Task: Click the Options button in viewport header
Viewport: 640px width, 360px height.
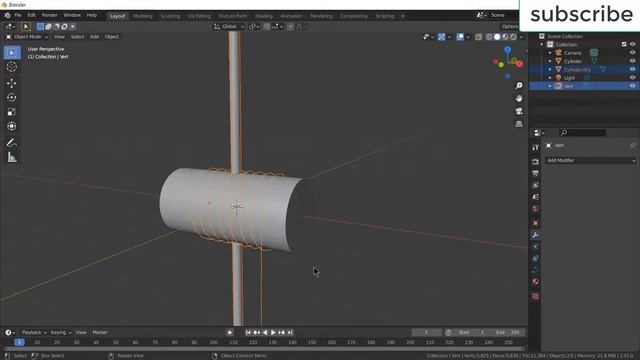Action: pos(511,27)
